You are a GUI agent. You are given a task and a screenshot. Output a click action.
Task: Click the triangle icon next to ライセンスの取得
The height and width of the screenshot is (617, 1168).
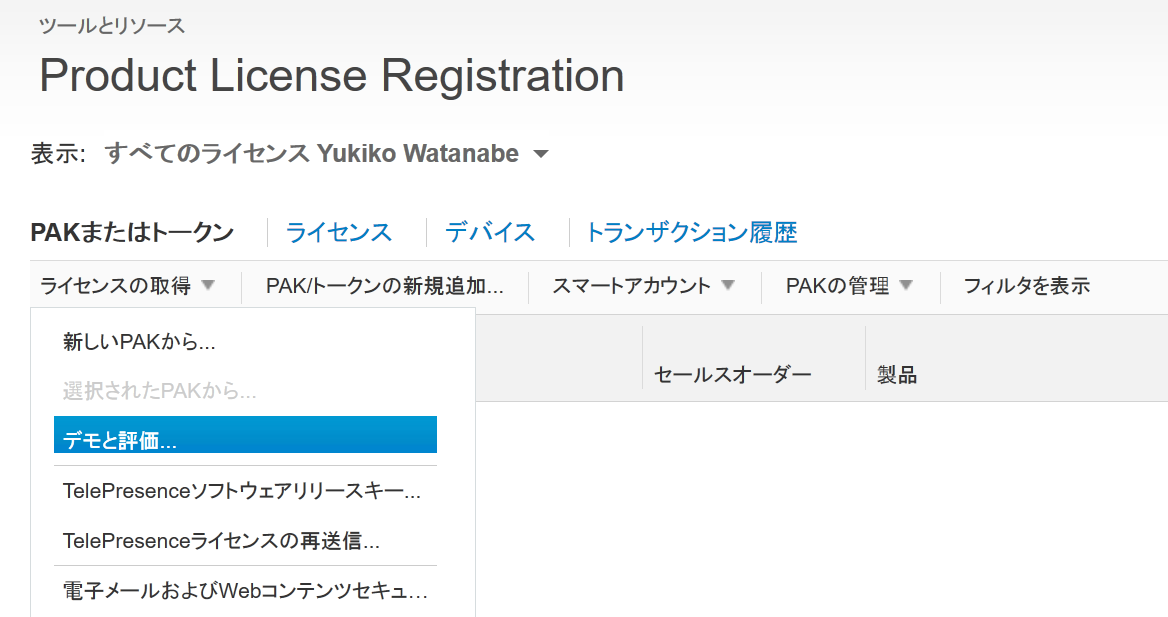pyautogui.click(x=208, y=286)
